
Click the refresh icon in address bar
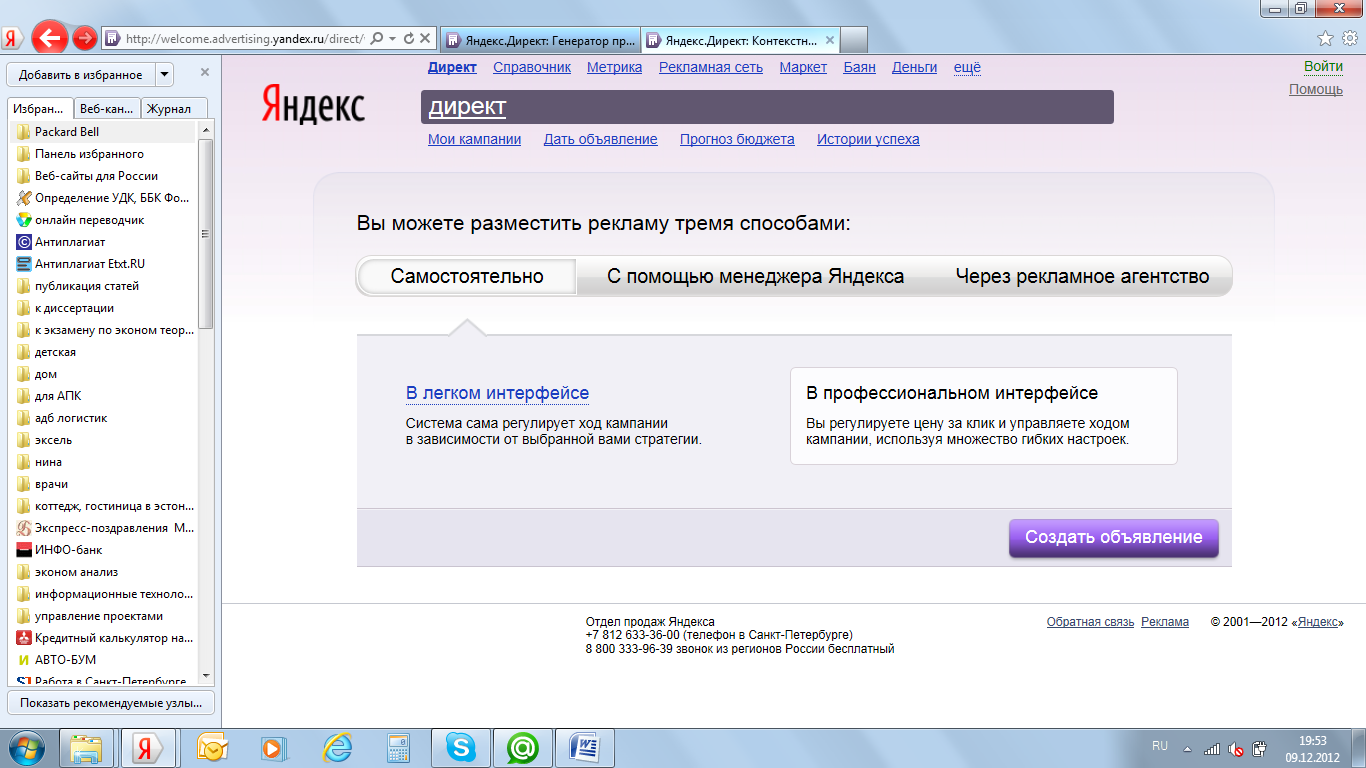click(x=409, y=39)
